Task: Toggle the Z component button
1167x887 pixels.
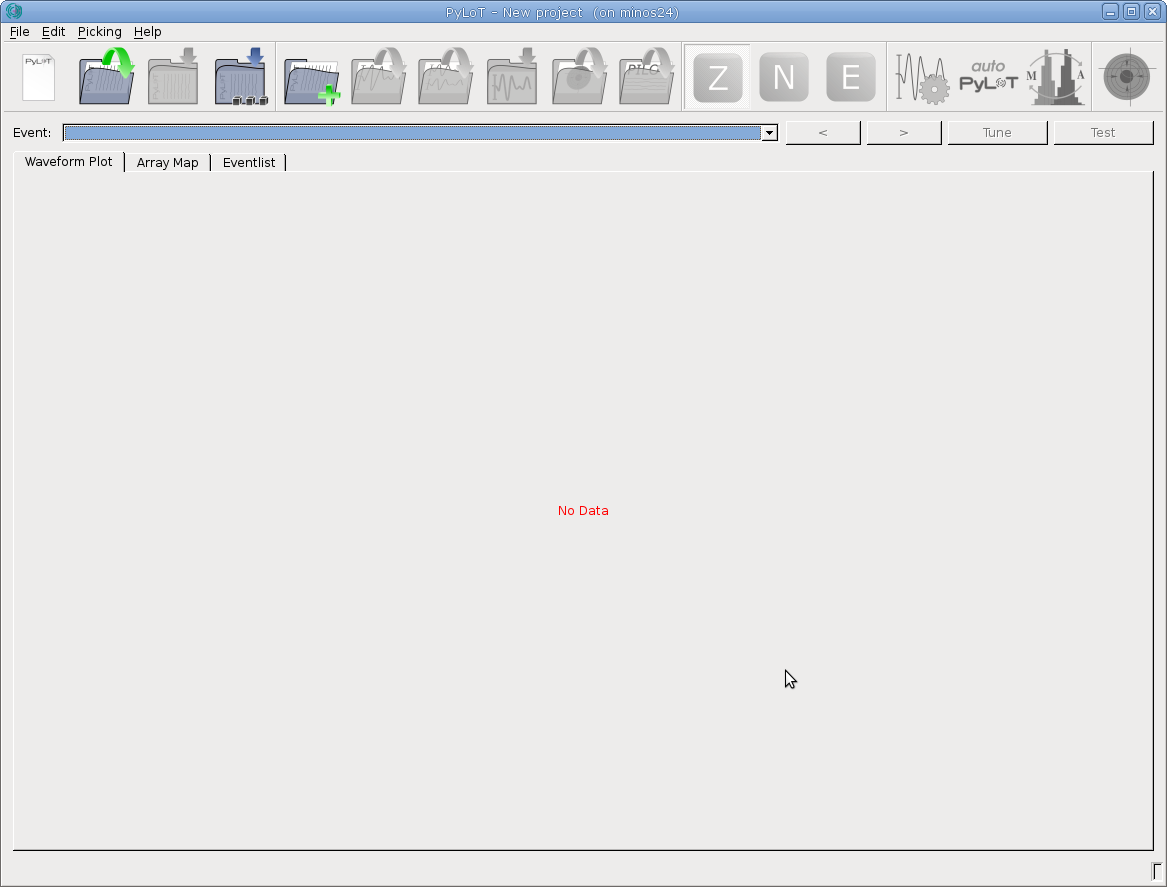Action: coord(717,78)
